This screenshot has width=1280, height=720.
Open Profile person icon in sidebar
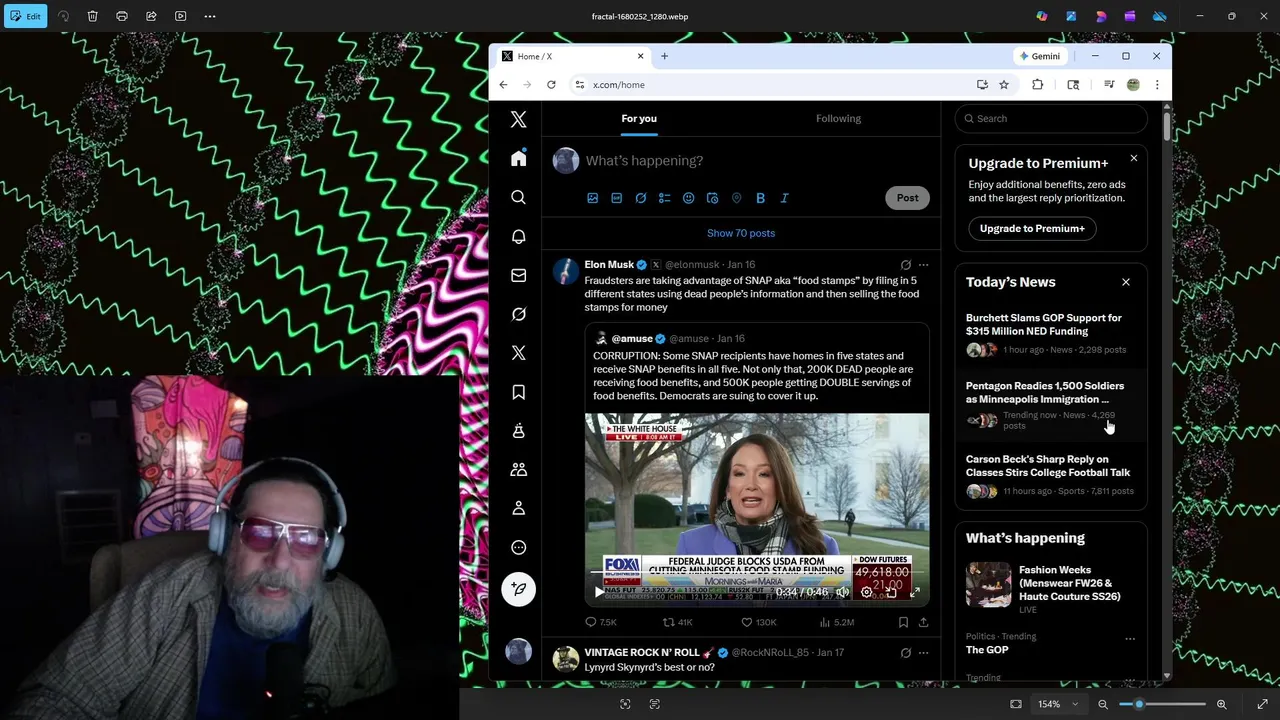tap(518, 508)
